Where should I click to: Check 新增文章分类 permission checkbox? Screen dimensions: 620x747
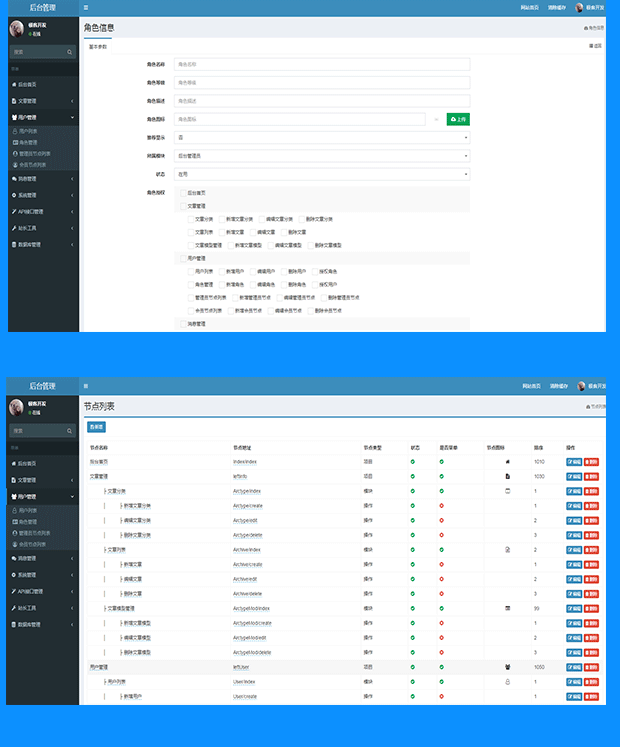click(x=222, y=219)
